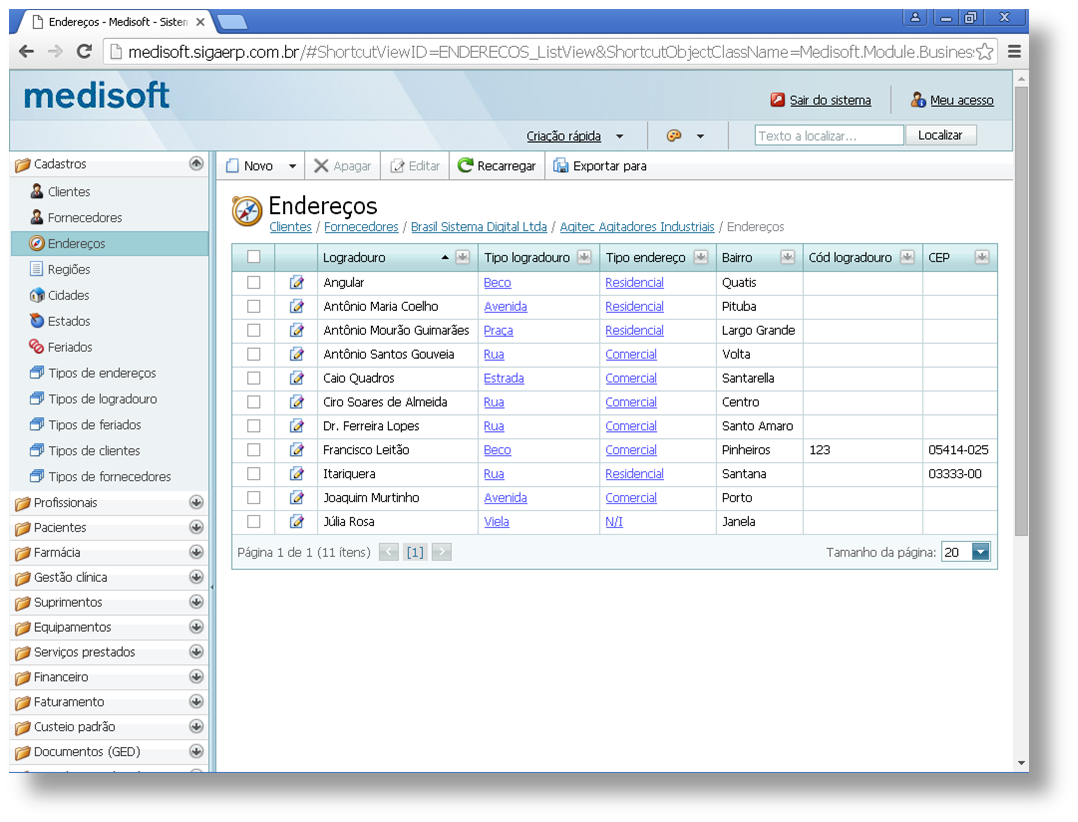The image size is (1078, 822).
Task: Select Tipos de endereços in sidebar
Action: coord(102,373)
